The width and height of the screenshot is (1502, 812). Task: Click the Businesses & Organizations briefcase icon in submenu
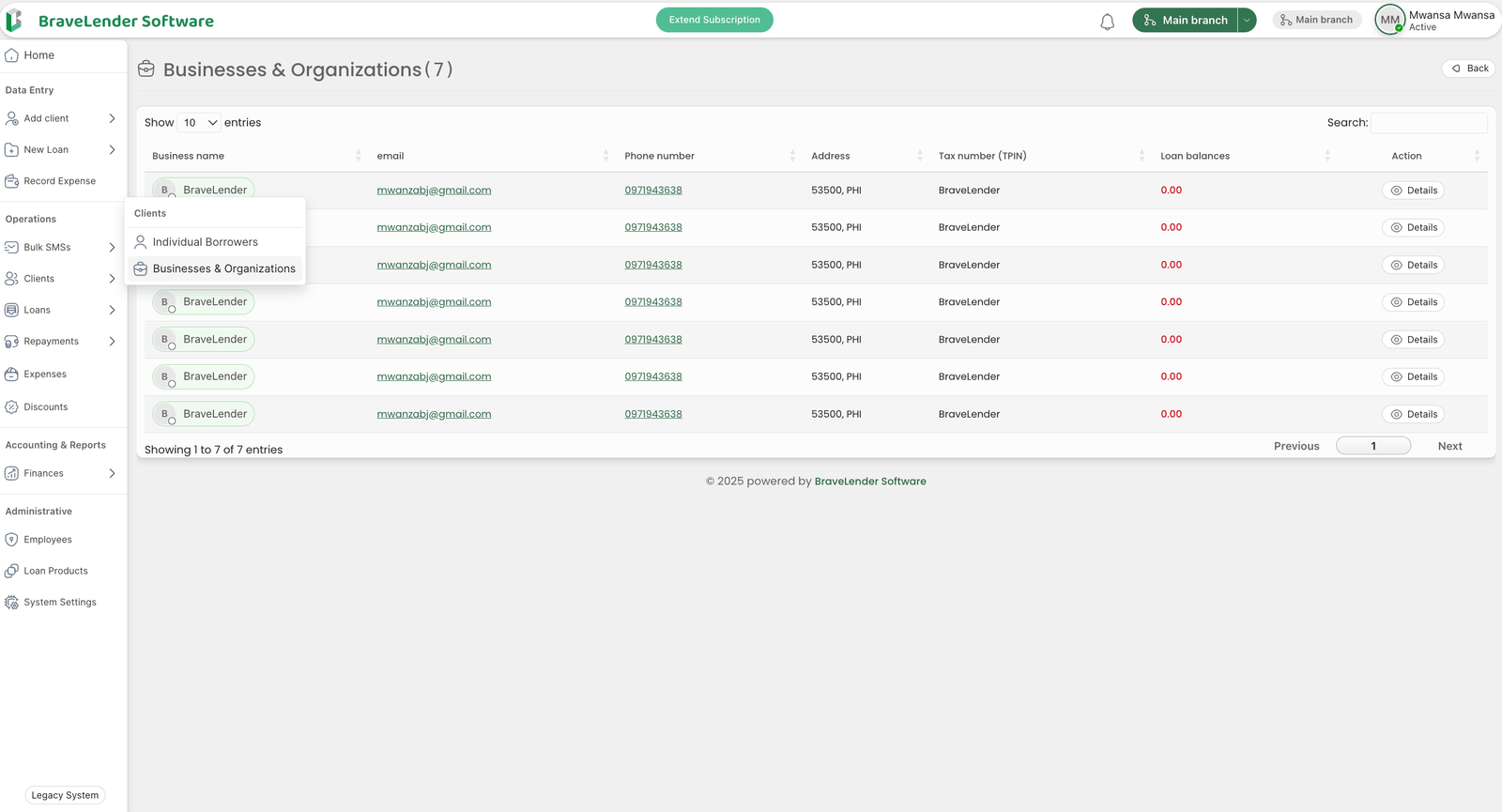[141, 269]
